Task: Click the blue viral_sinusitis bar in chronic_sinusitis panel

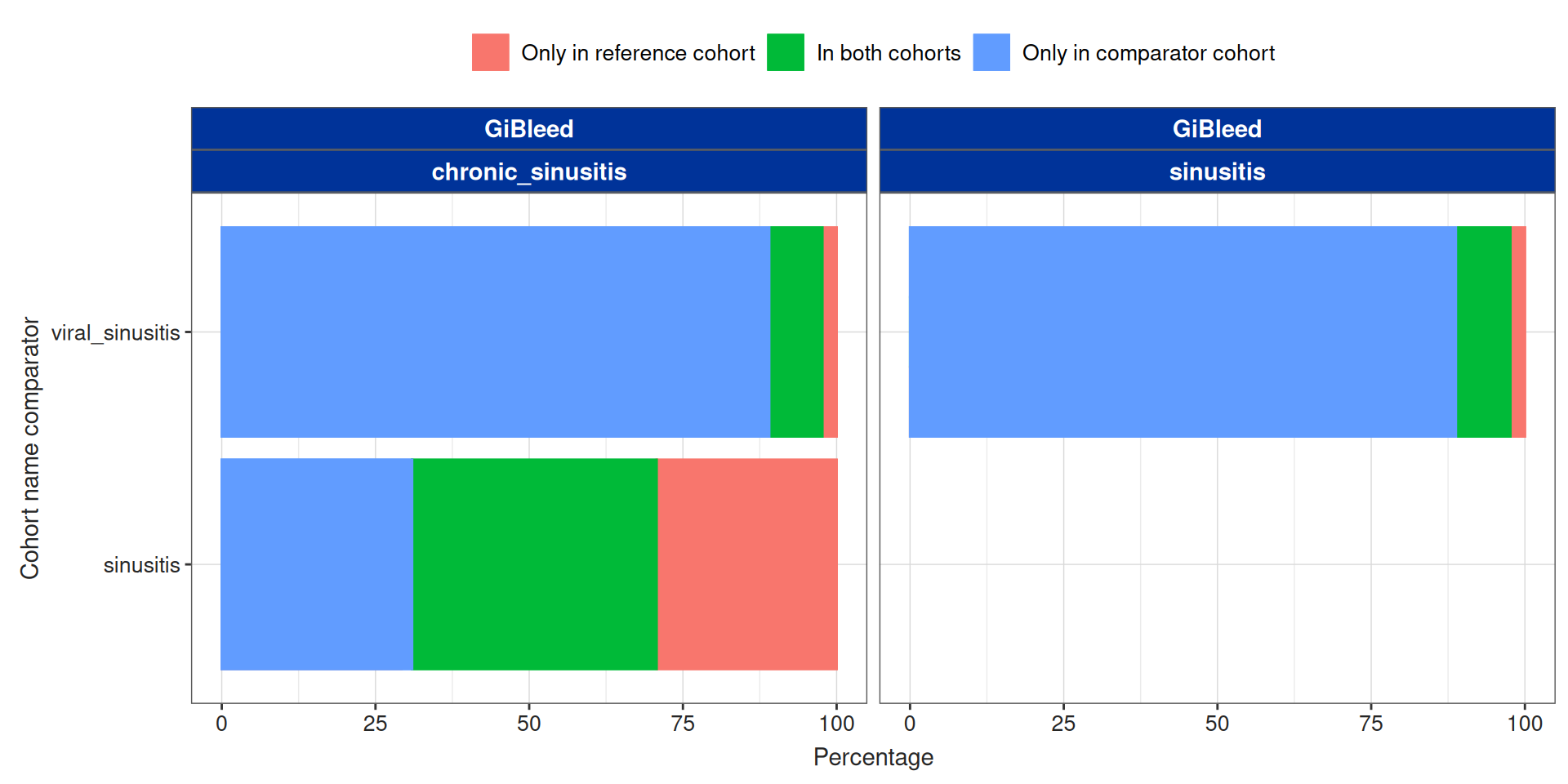Action: click(x=495, y=332)
